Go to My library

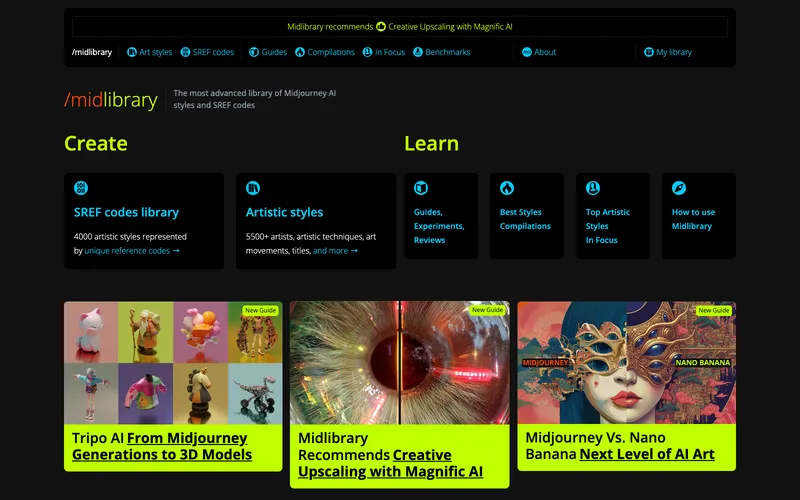tap(668, 52)
